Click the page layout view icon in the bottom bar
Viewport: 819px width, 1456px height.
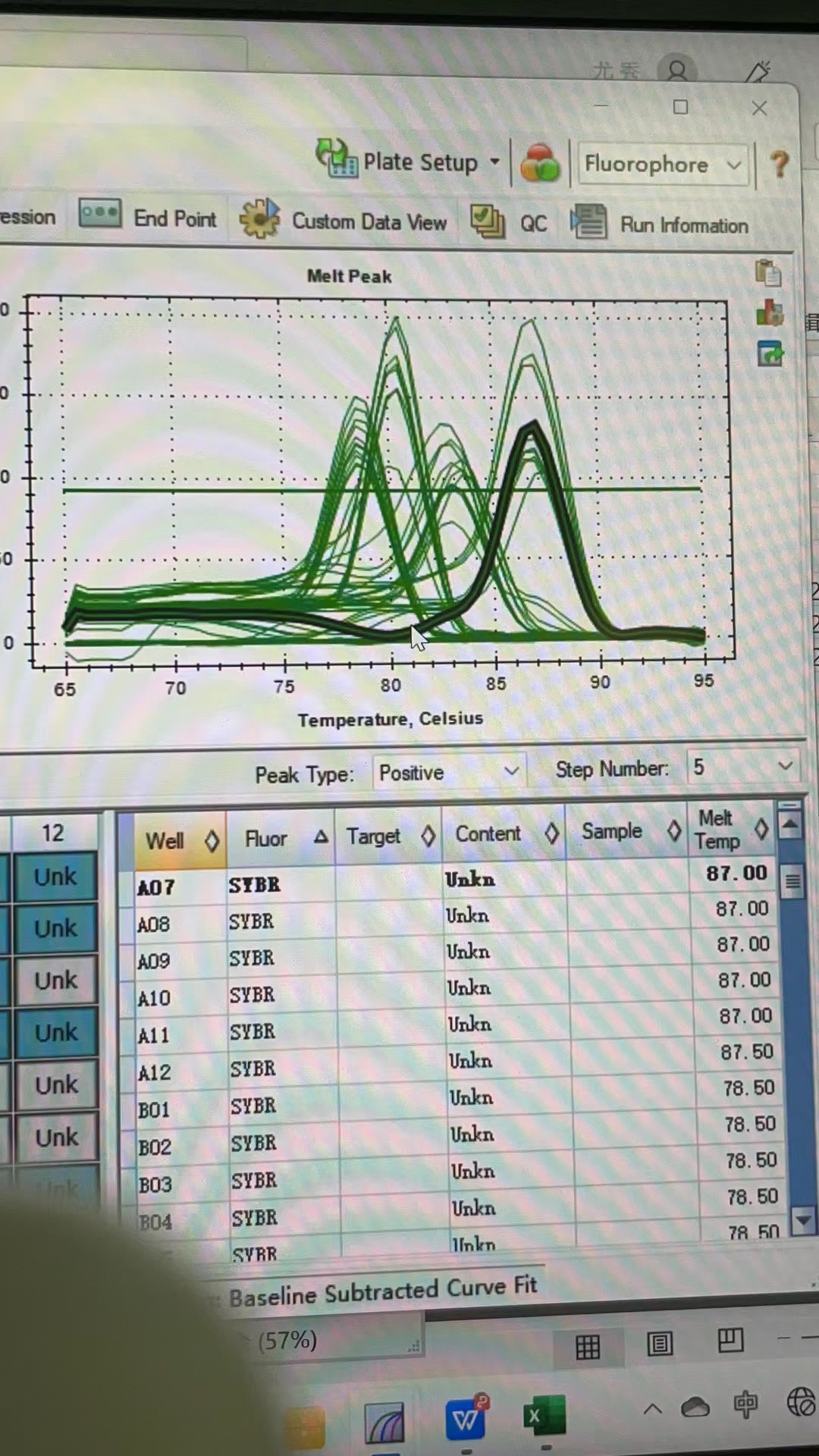[x=660, y=1344]
